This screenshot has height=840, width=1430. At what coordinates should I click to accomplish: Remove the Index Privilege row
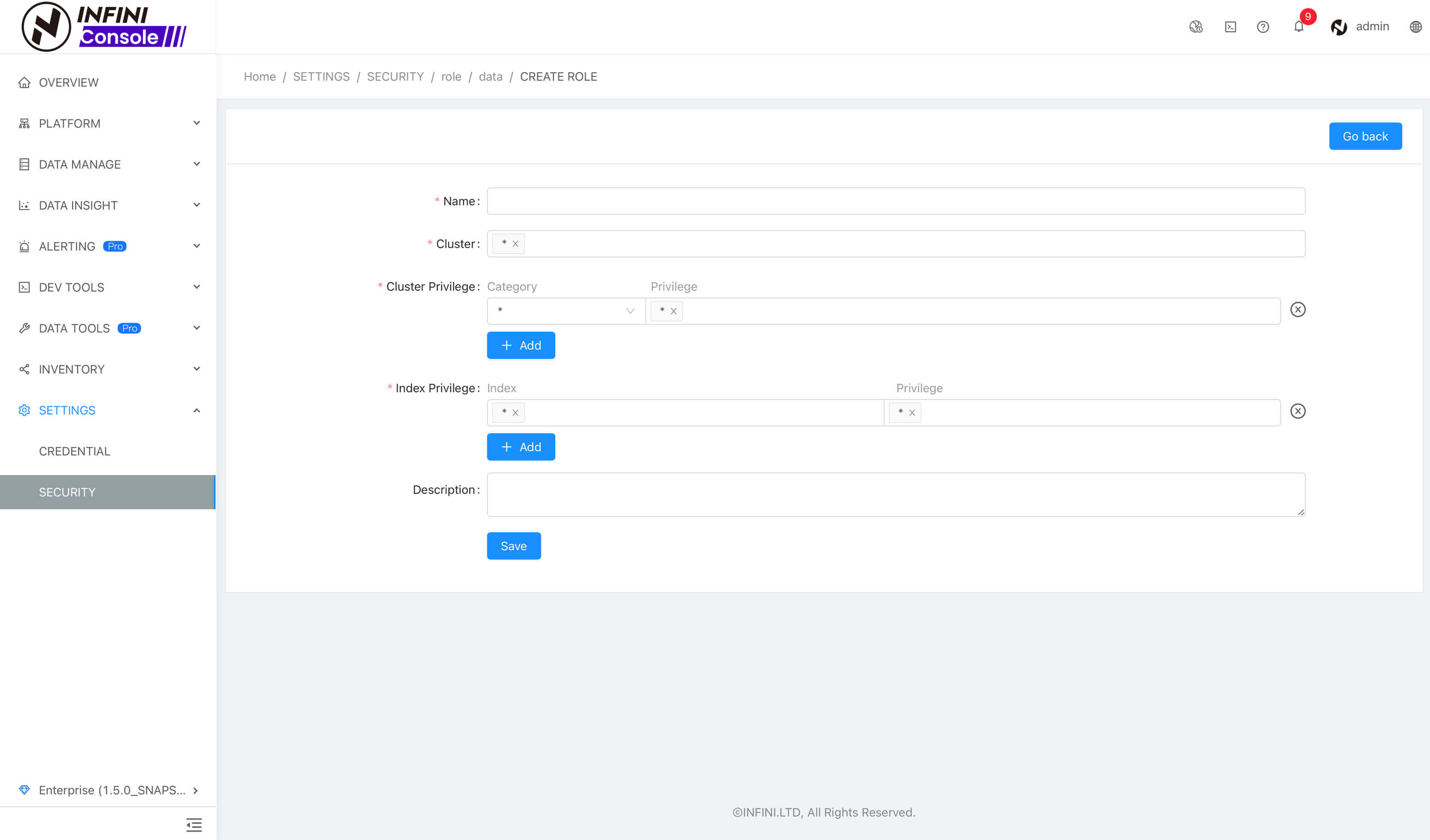click(x=1298, y=411)
